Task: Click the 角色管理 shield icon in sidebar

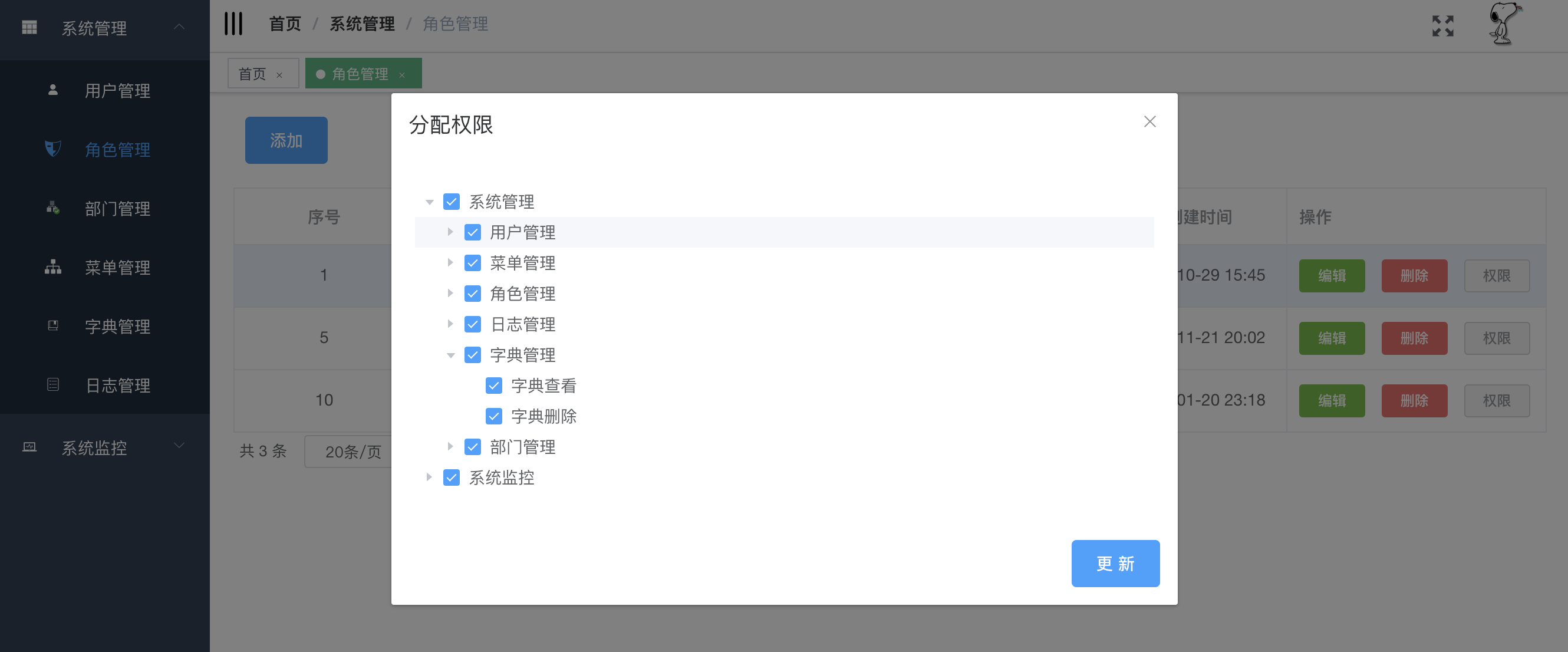Action: [x=53, y=149]
